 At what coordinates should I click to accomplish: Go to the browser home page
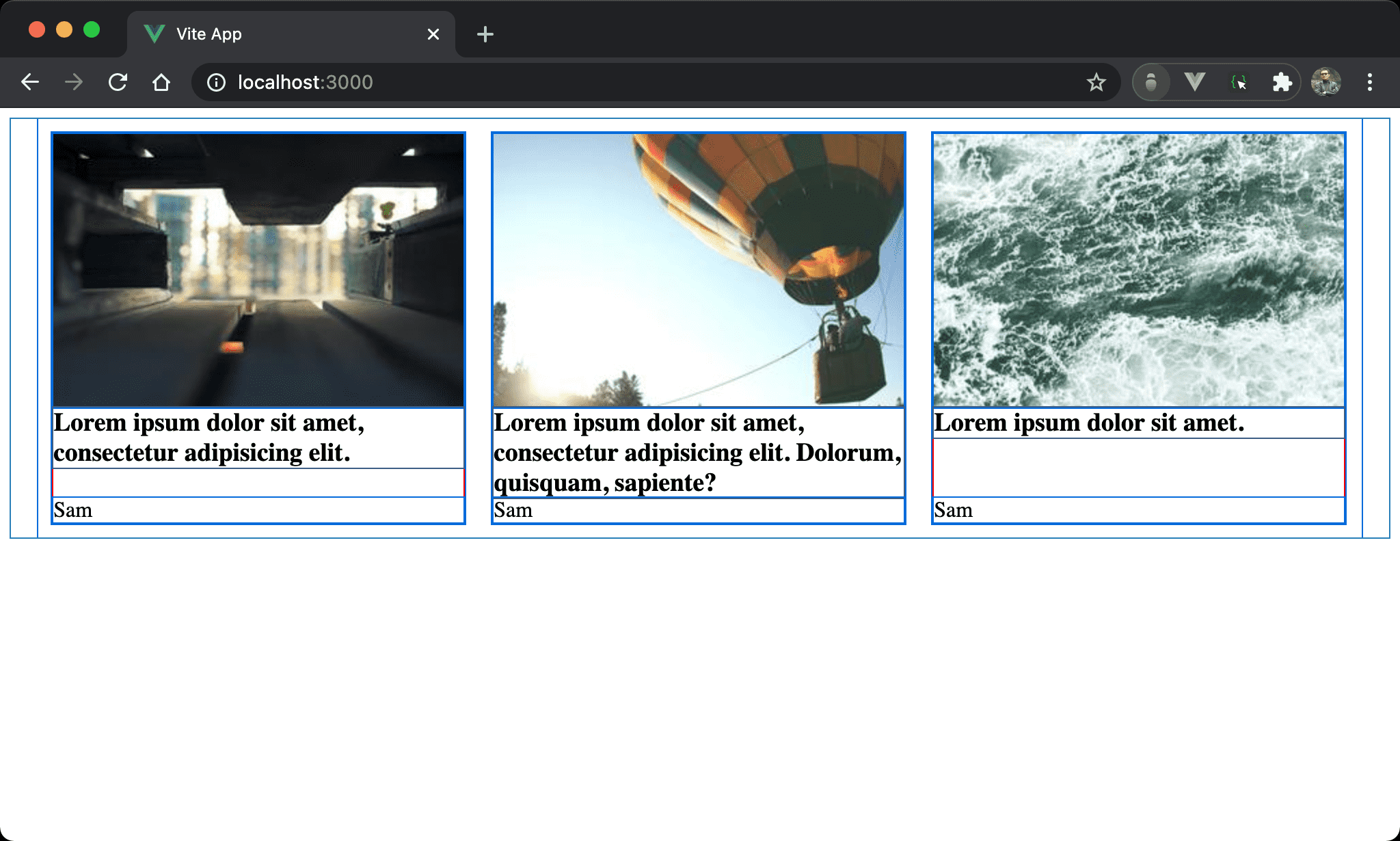click(x=161, y=83)
